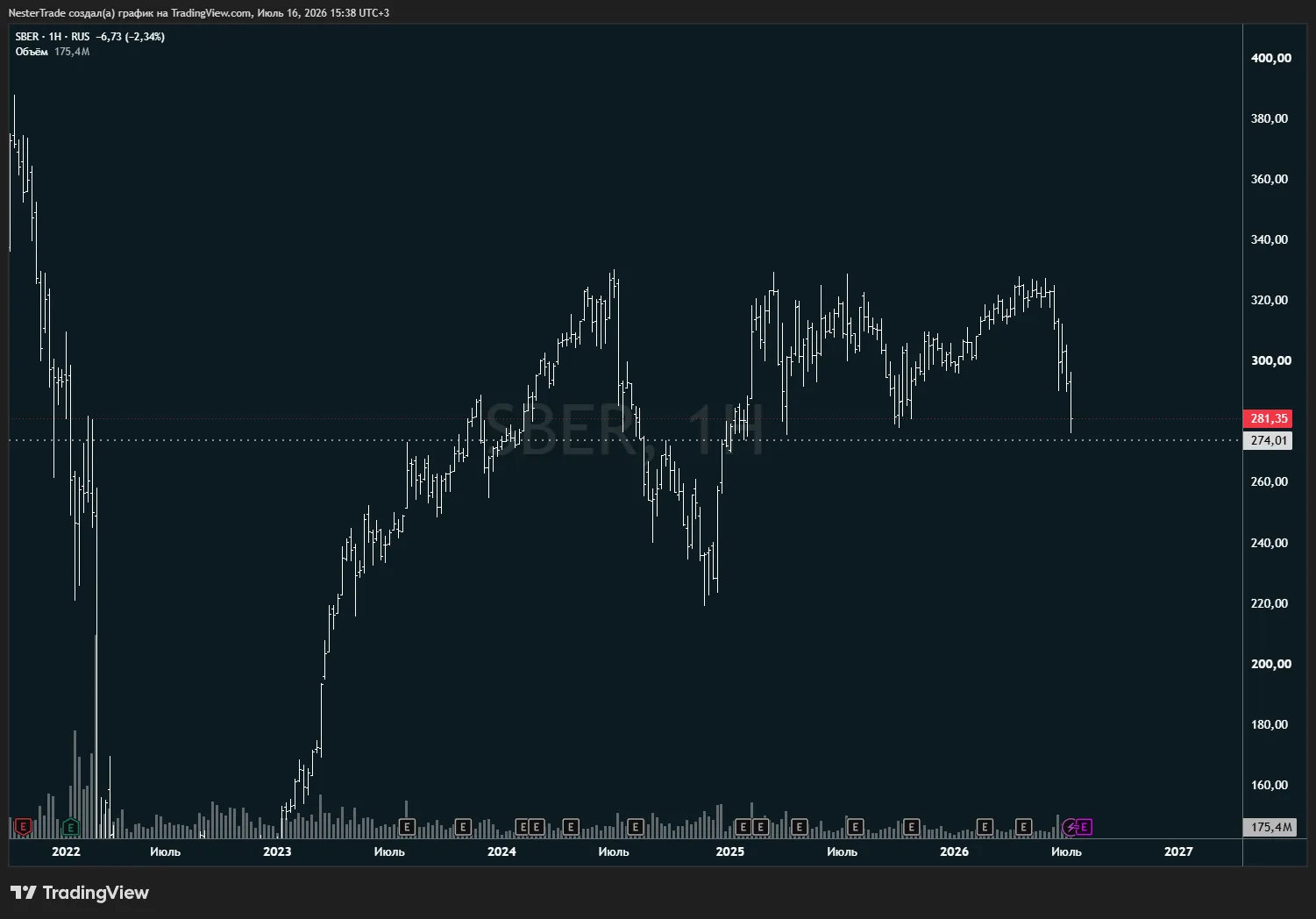Click the 300,00 price axis label
The width and height of the screenshot is (1316, 919).
click(x=1270, y=360)
